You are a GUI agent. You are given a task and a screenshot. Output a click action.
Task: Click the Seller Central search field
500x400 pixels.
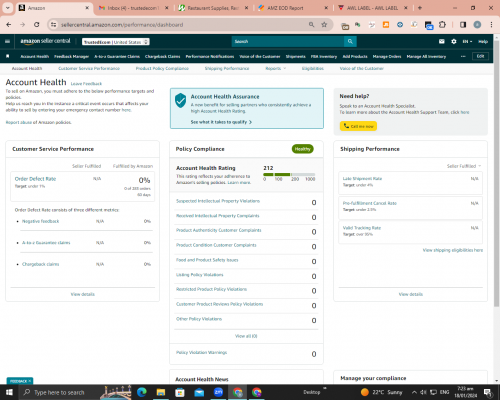click(x=288, y=41)
